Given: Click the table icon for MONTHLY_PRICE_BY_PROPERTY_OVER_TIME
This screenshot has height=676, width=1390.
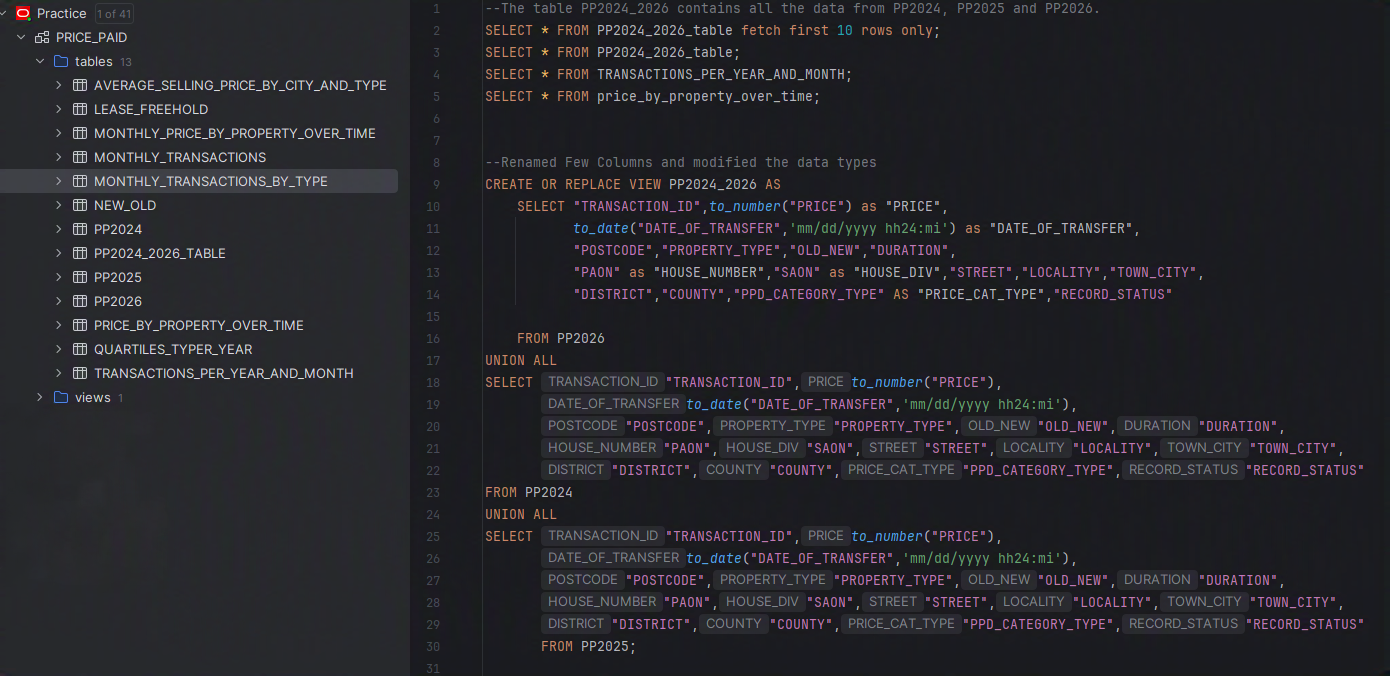Looking at the screenshot, I should click(80, 133).
